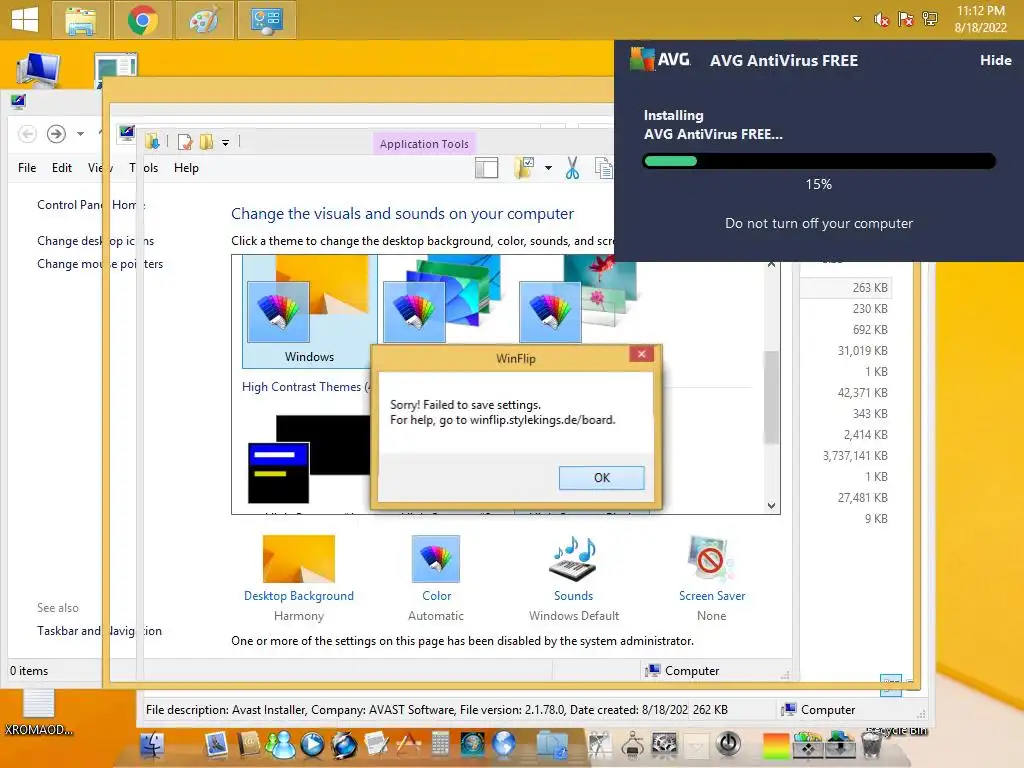Open the Windows Start button

coord(25,19)
